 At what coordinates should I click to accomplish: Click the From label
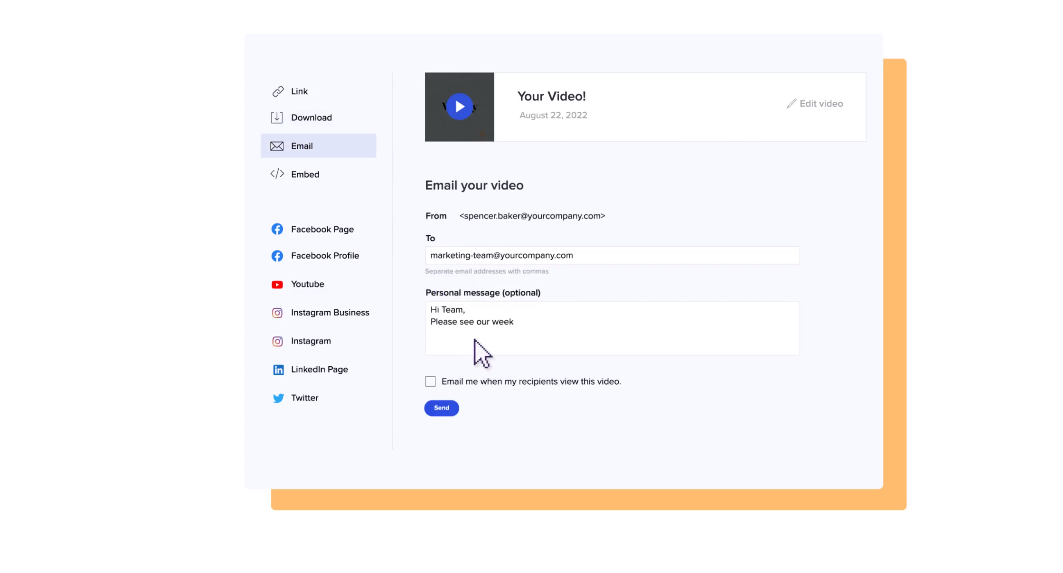click(x=436, y=216)
